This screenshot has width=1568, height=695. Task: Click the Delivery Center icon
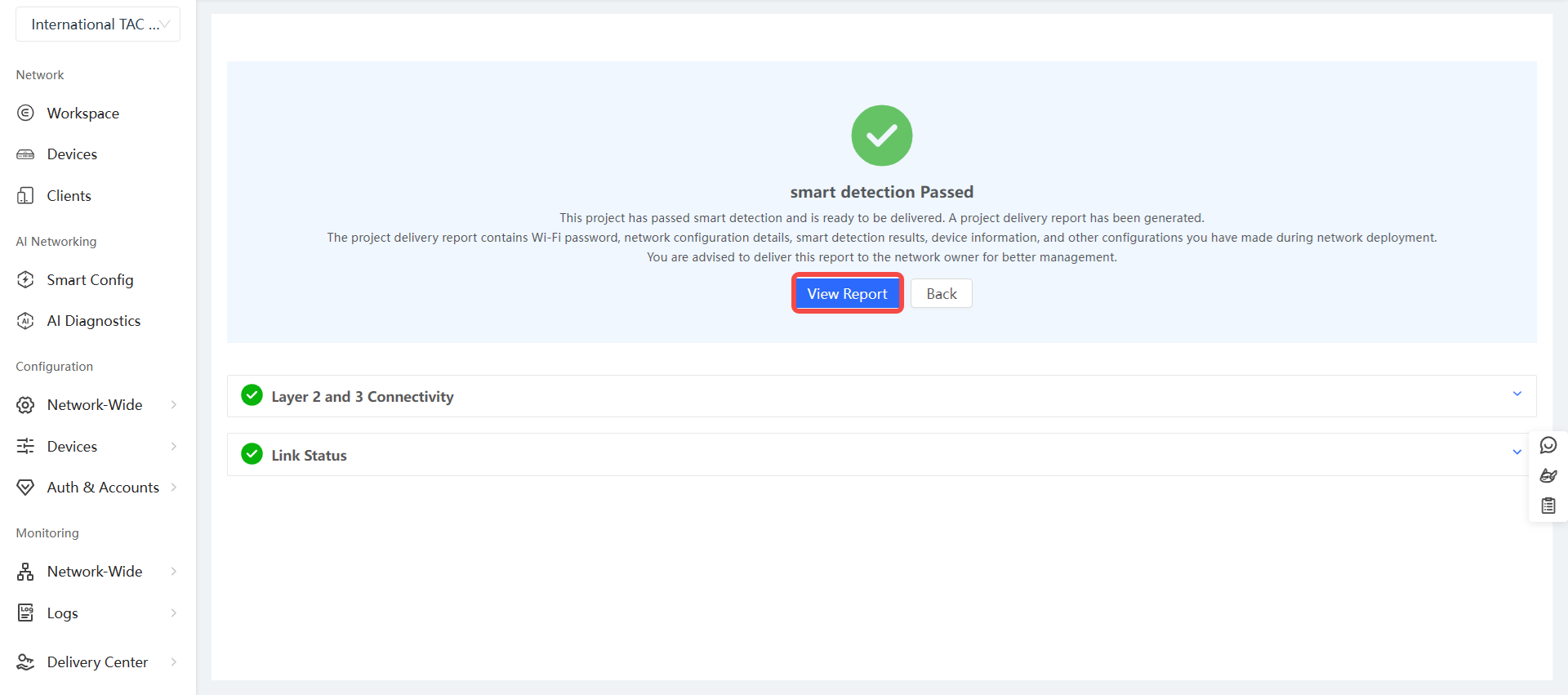point(25,662)
